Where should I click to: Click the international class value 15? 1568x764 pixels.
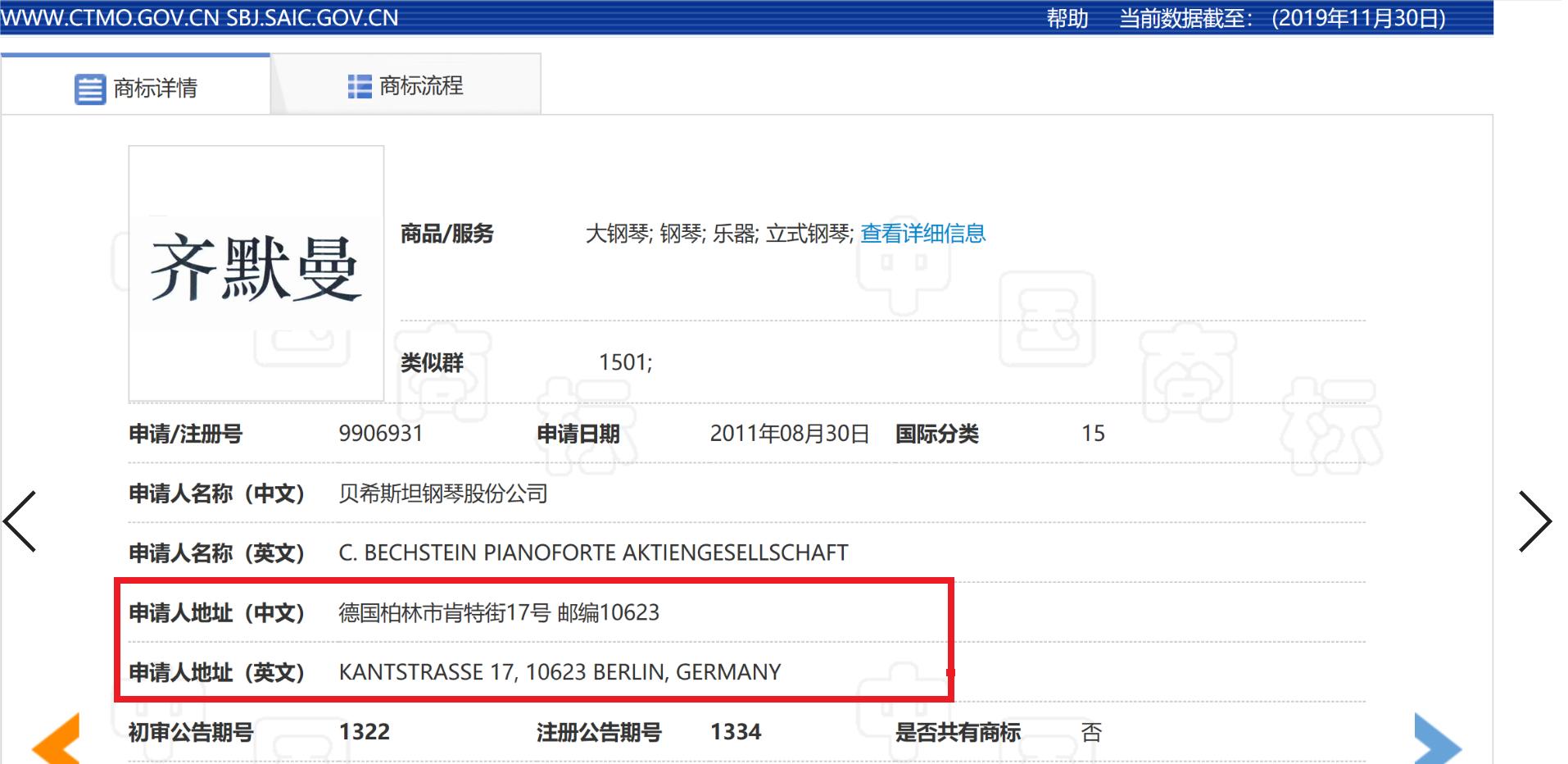click(x=1093, y=434)
